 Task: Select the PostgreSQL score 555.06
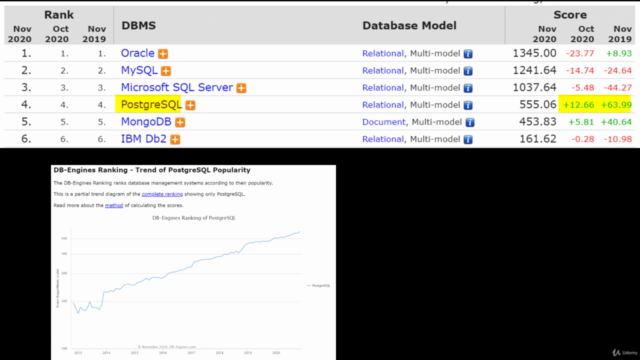(x=538, y=104)
